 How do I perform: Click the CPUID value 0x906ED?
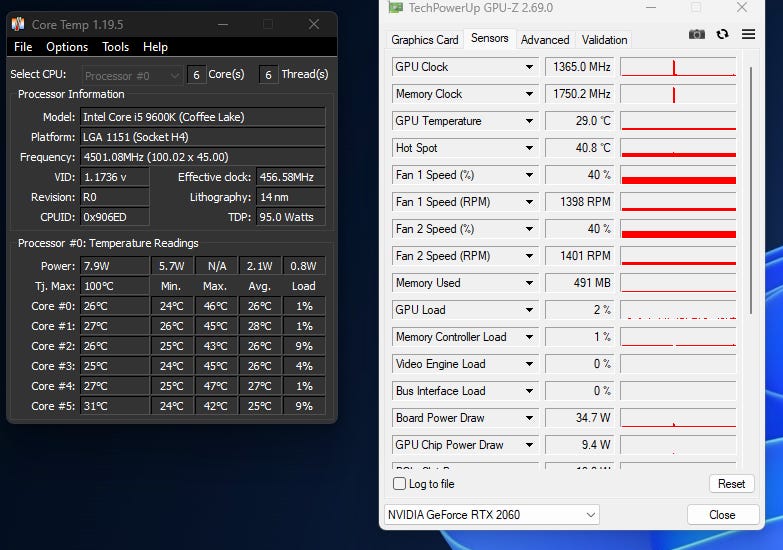pyautogui.click(x=115, y=217)
